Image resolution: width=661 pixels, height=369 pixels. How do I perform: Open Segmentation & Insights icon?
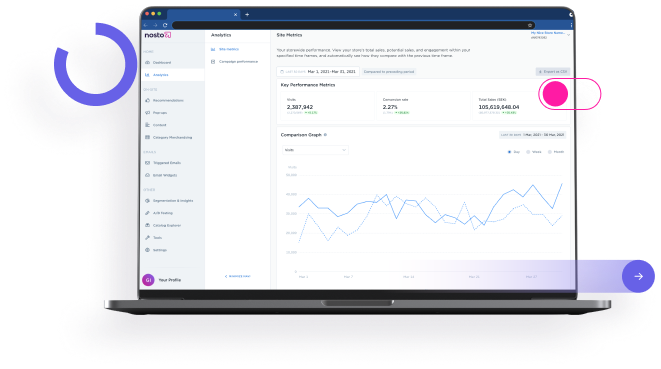148,201
